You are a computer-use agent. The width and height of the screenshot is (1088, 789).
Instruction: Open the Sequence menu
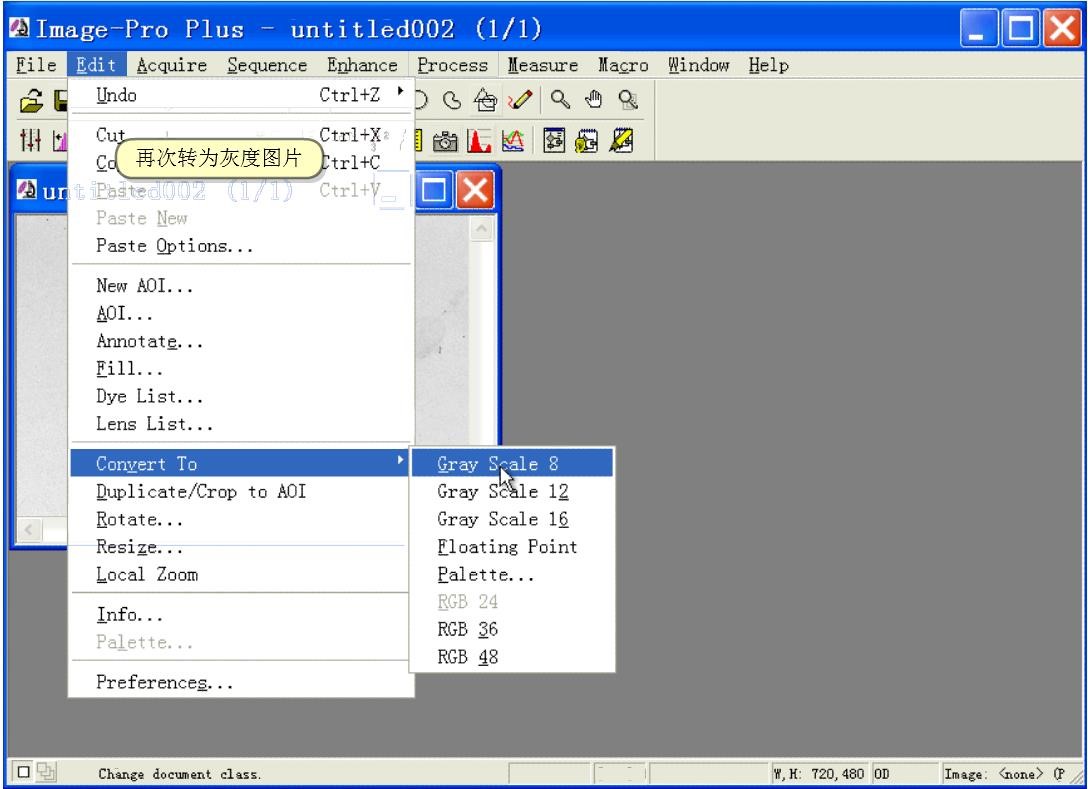[x=267, y=65]
